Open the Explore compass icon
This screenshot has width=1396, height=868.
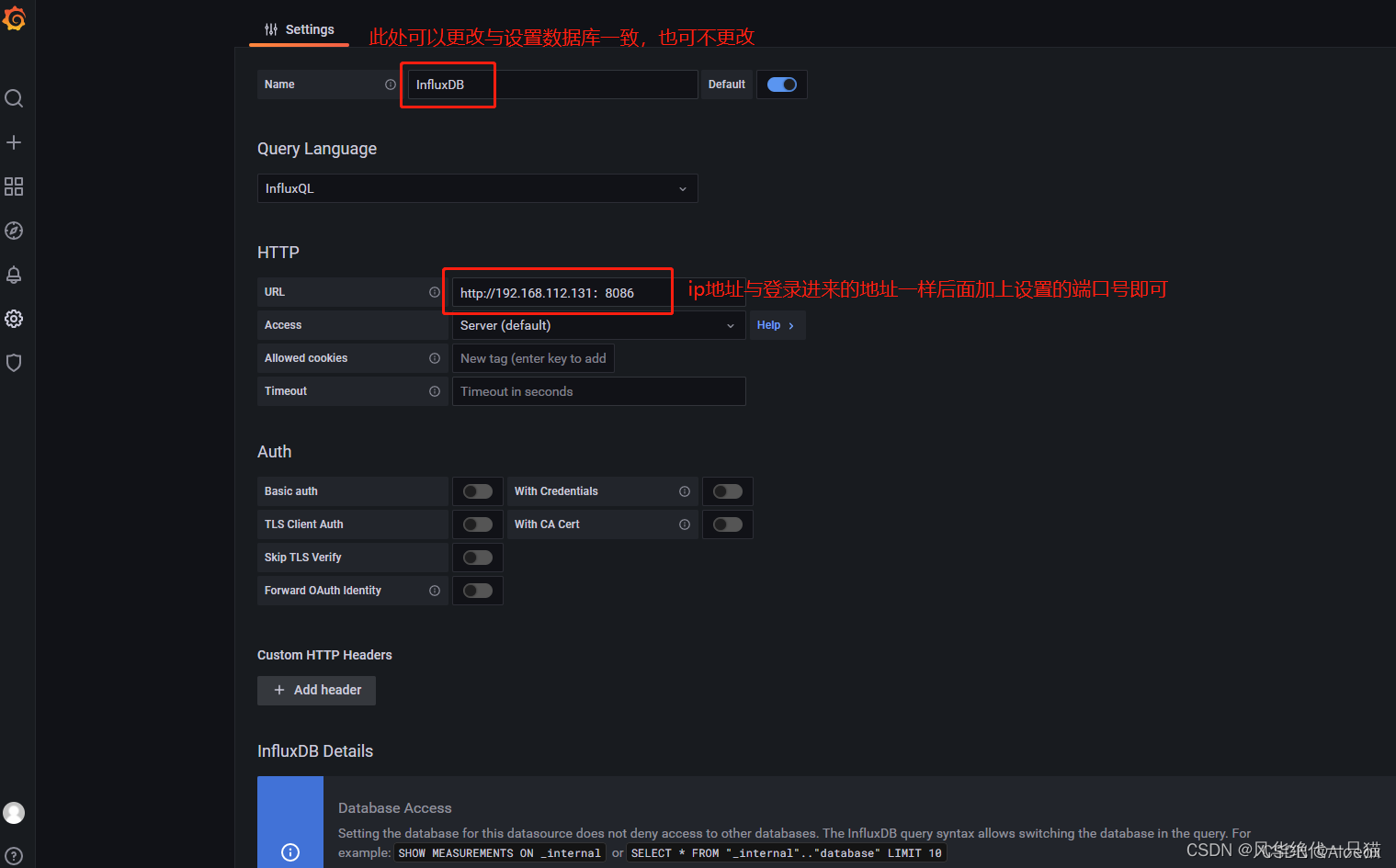(14, 231)
